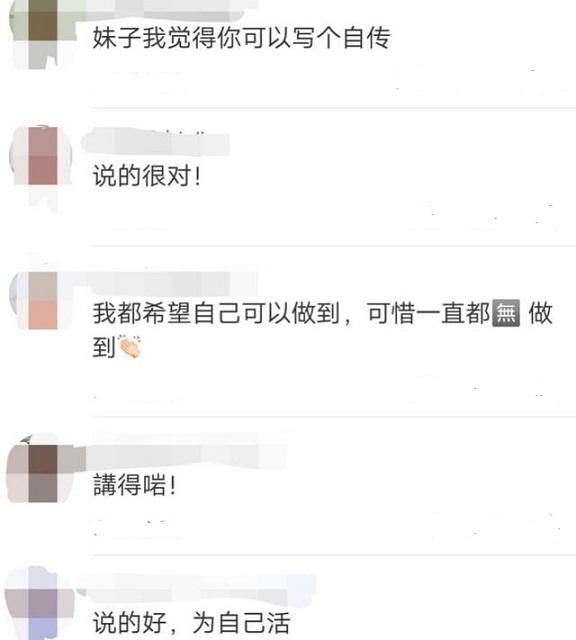
Task: Open profile avatar beside 我都希望 comment
Action: 42,300
